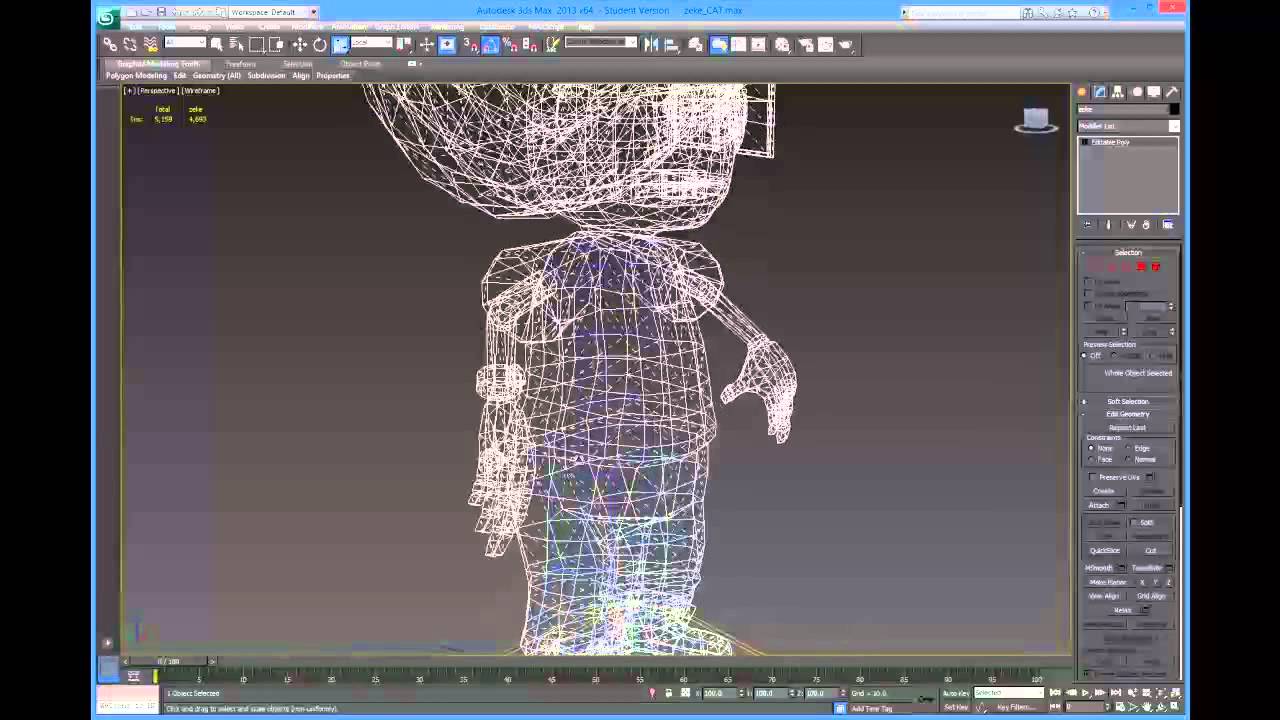Screen dimensions: 1280x720
Task: Collapse the Edit Geometry rollout
Action: 1127,414
